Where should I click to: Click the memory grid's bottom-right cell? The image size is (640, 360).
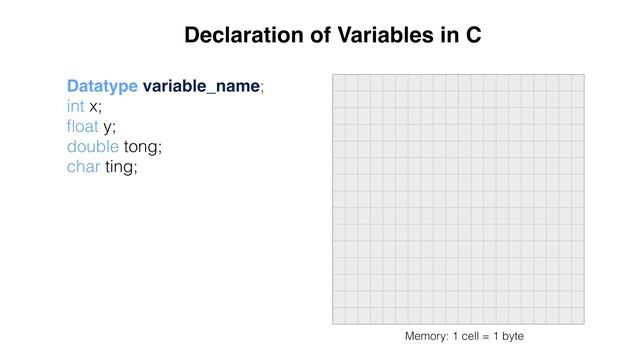578,316
